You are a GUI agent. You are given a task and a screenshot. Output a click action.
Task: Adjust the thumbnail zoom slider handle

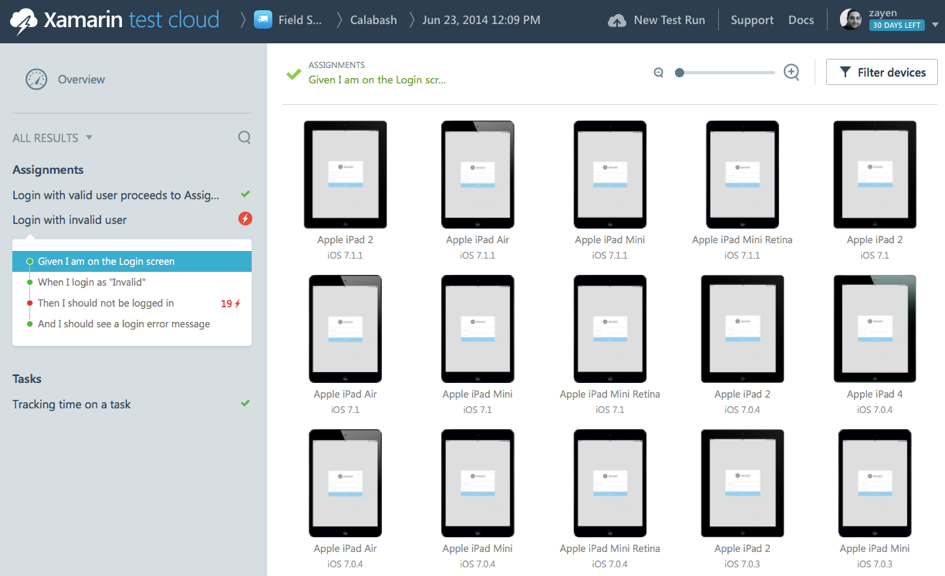[679, 72]
